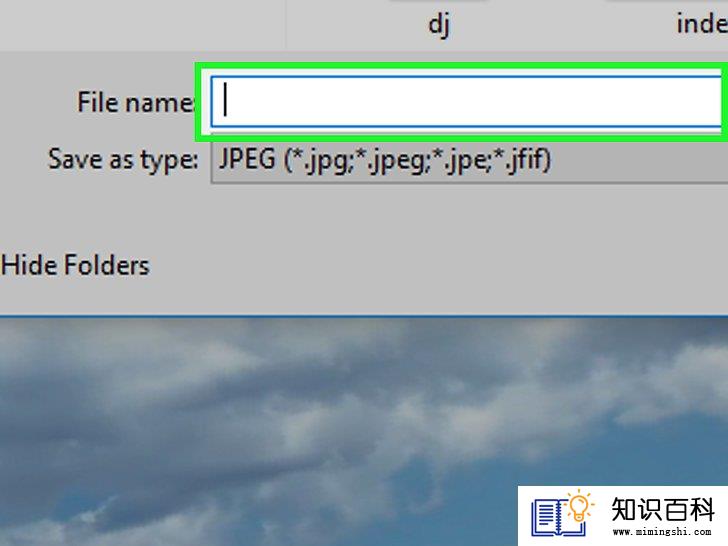Click the file list area between dj and inde
The width and height of the screenshot is (728, 546).
(x=562, y=24)
